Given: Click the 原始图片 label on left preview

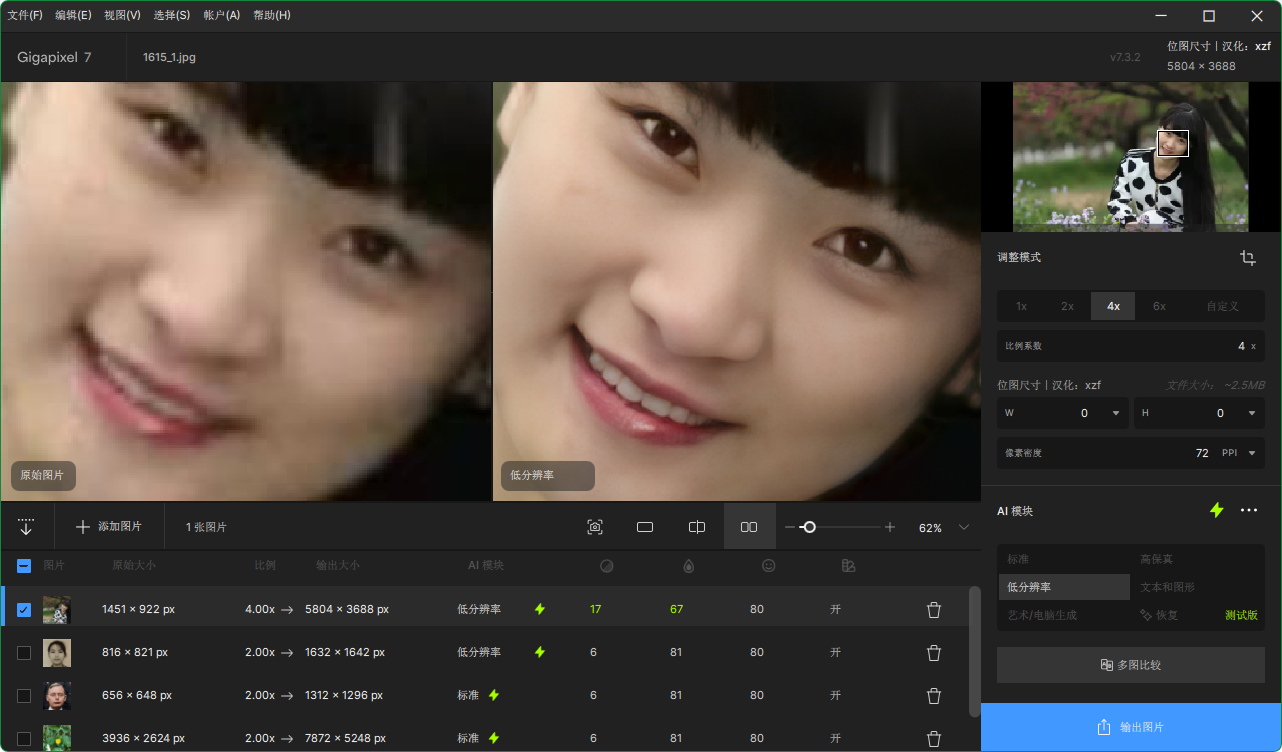Looking at the screenshot, I should click(43, 476).
